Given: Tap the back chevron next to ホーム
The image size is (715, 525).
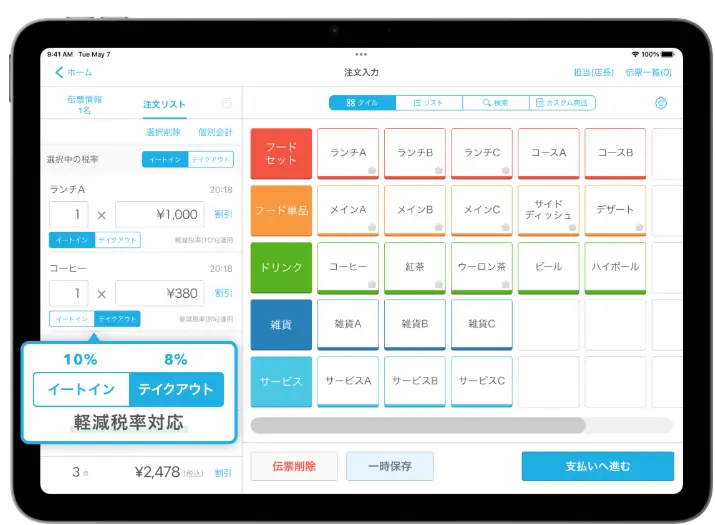Looking at the screenshot, I should [x=59, y=72].
